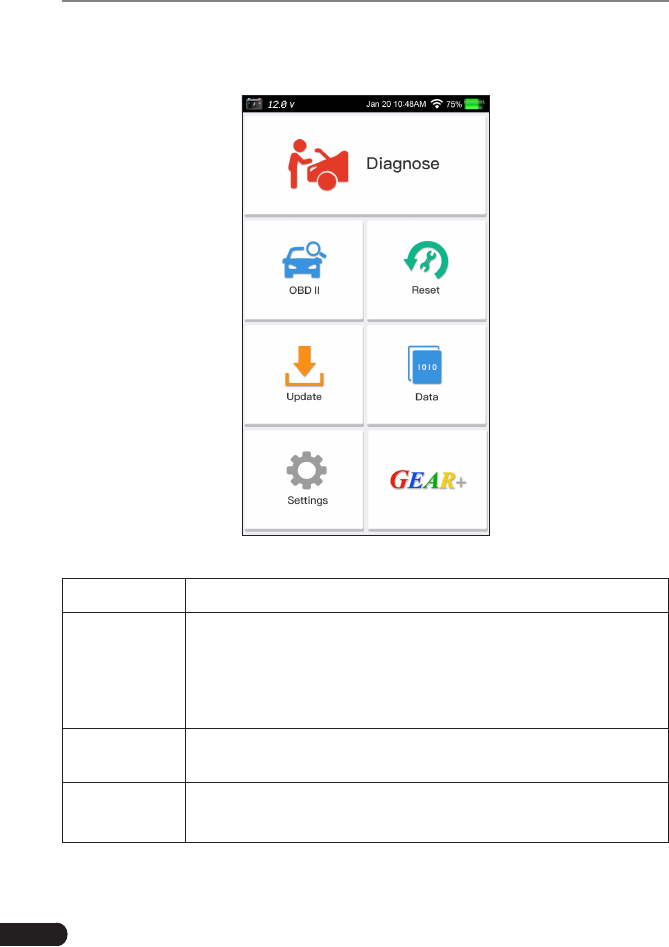669x947 pixels.
Task: Open the green Reset wrench icon
Action: coord(426,260)
